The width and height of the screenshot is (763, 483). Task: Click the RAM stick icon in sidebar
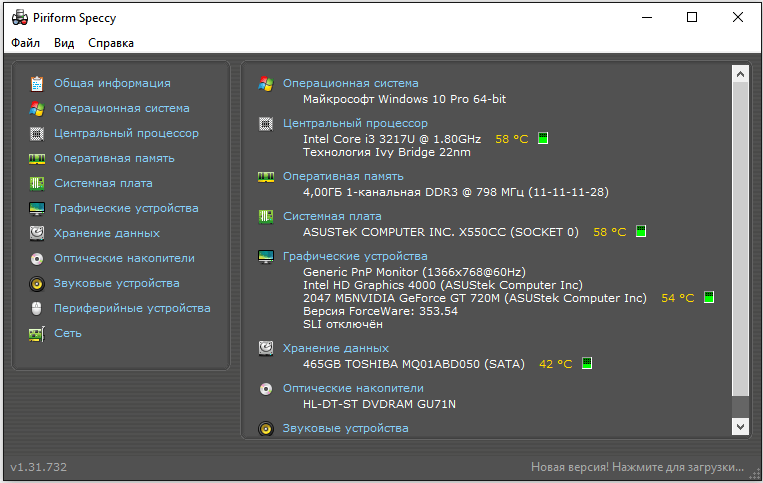pyautogui.click(x=37, y=159)
